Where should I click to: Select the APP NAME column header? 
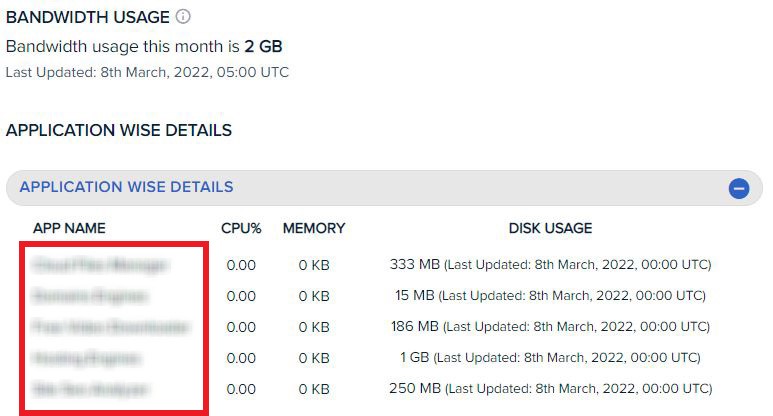coord(69,228)
